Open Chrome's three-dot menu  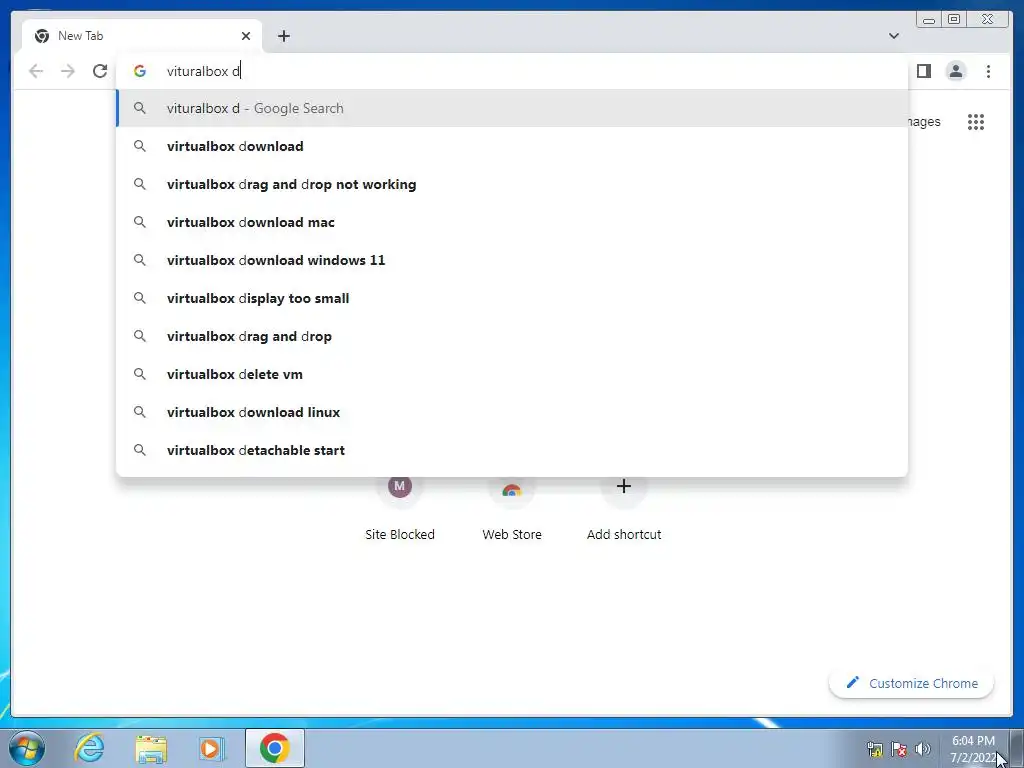(x=988, y=71)
